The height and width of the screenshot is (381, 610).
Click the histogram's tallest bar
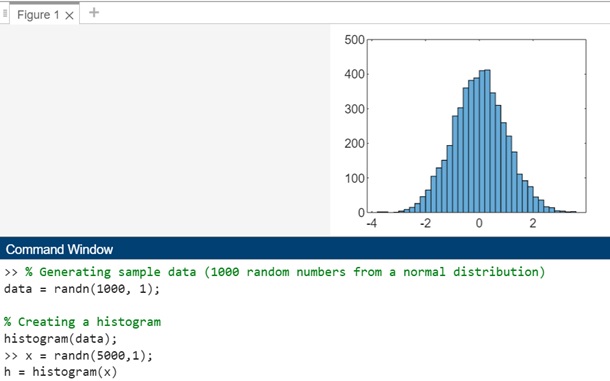[487, 141]
